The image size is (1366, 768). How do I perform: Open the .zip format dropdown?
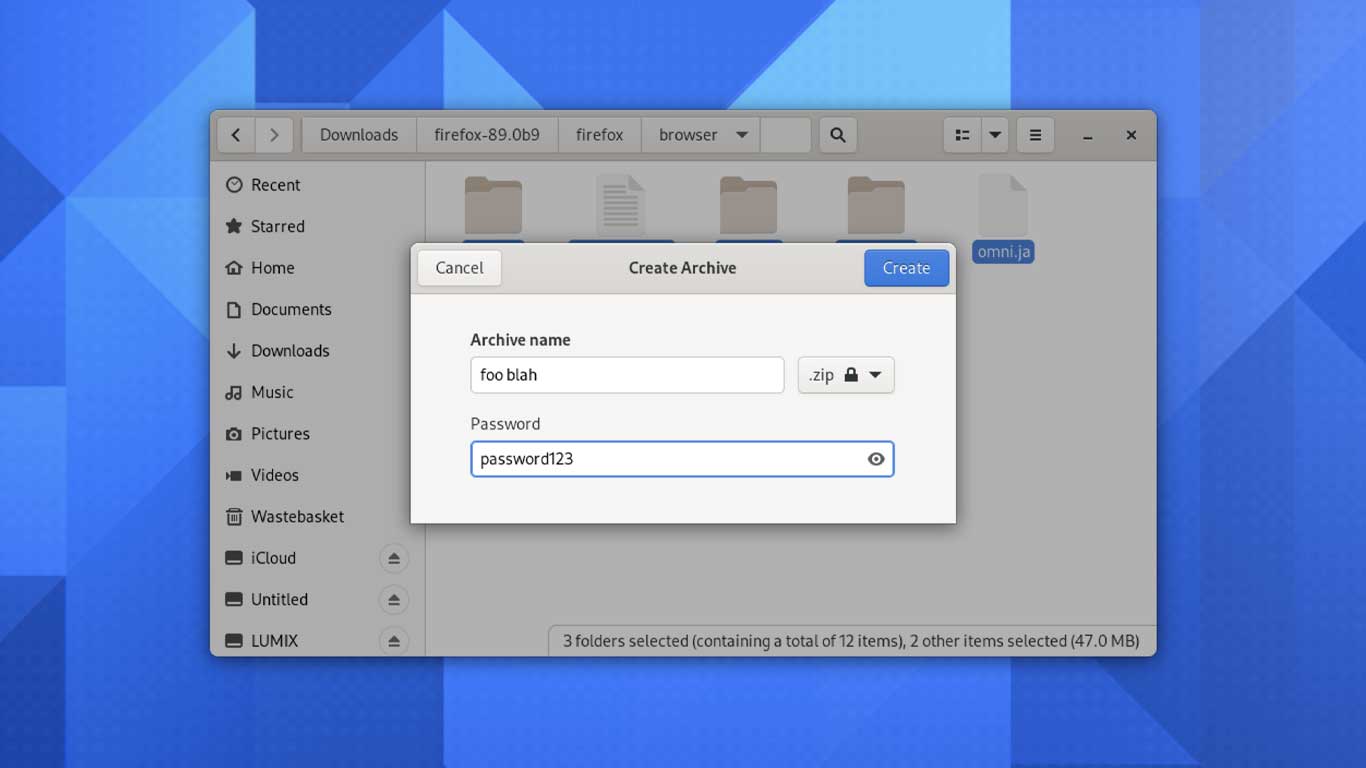[846, 375]
